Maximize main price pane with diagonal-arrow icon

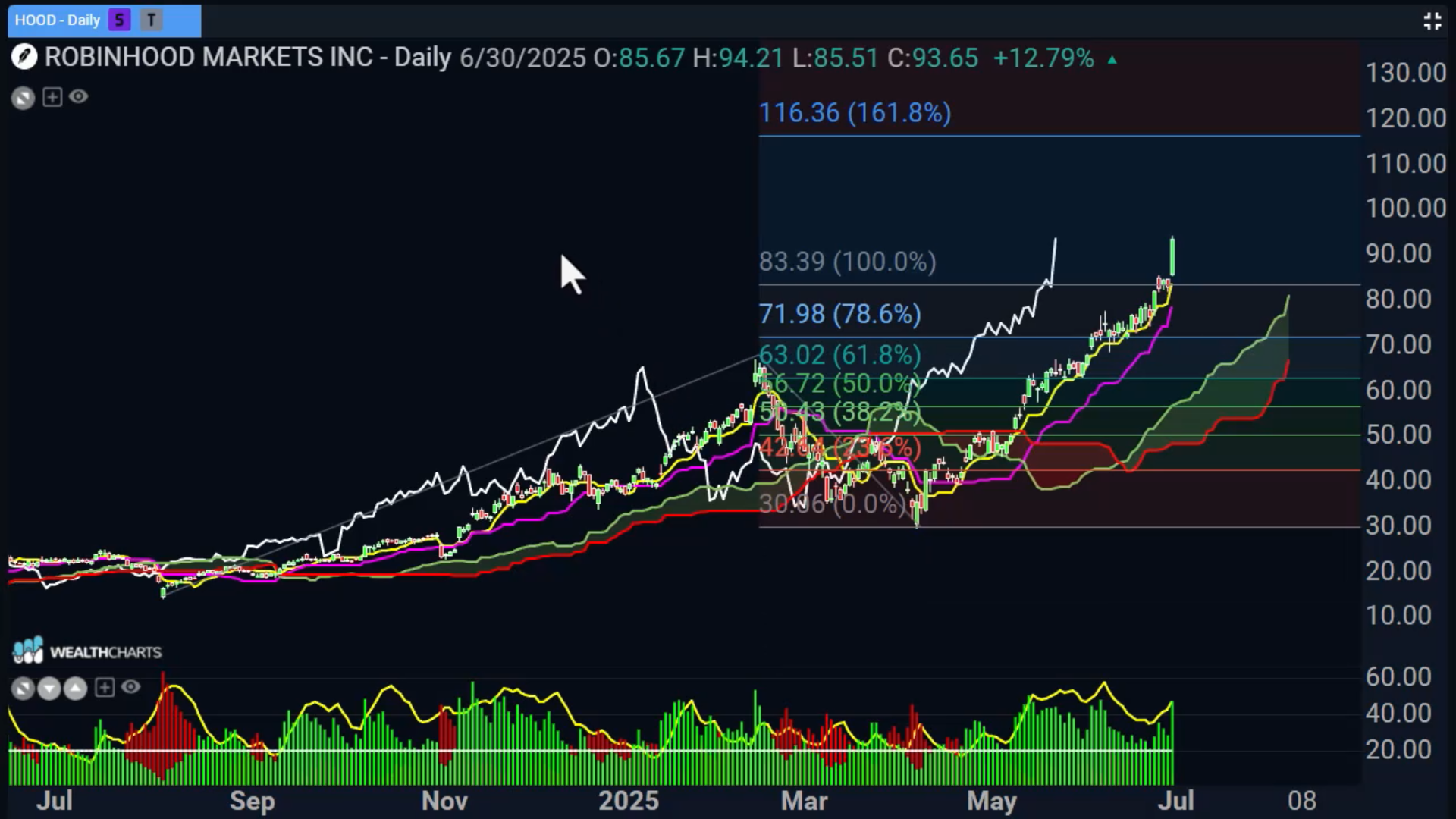tap(23, 98)
